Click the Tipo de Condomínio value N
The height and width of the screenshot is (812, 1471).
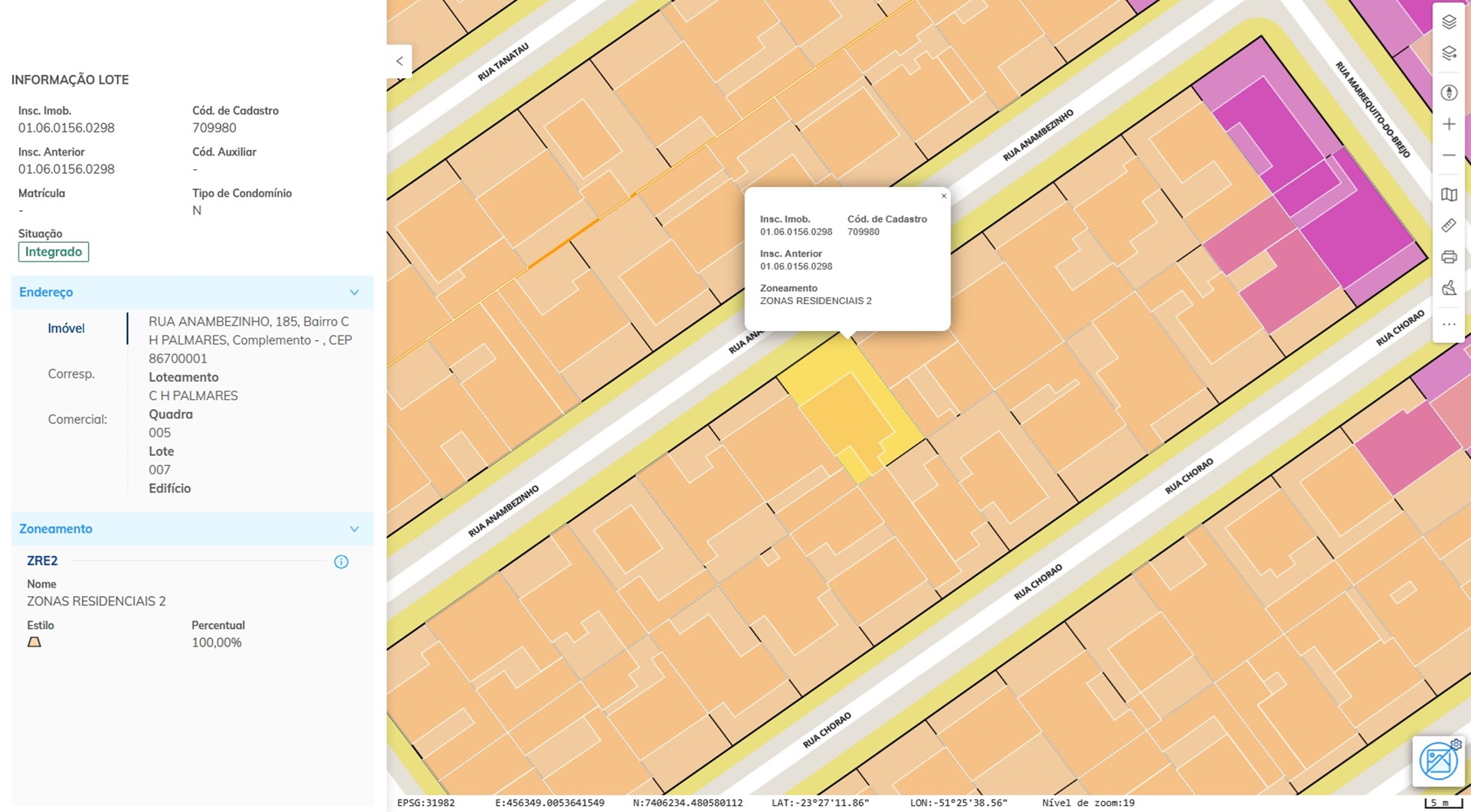197,211
